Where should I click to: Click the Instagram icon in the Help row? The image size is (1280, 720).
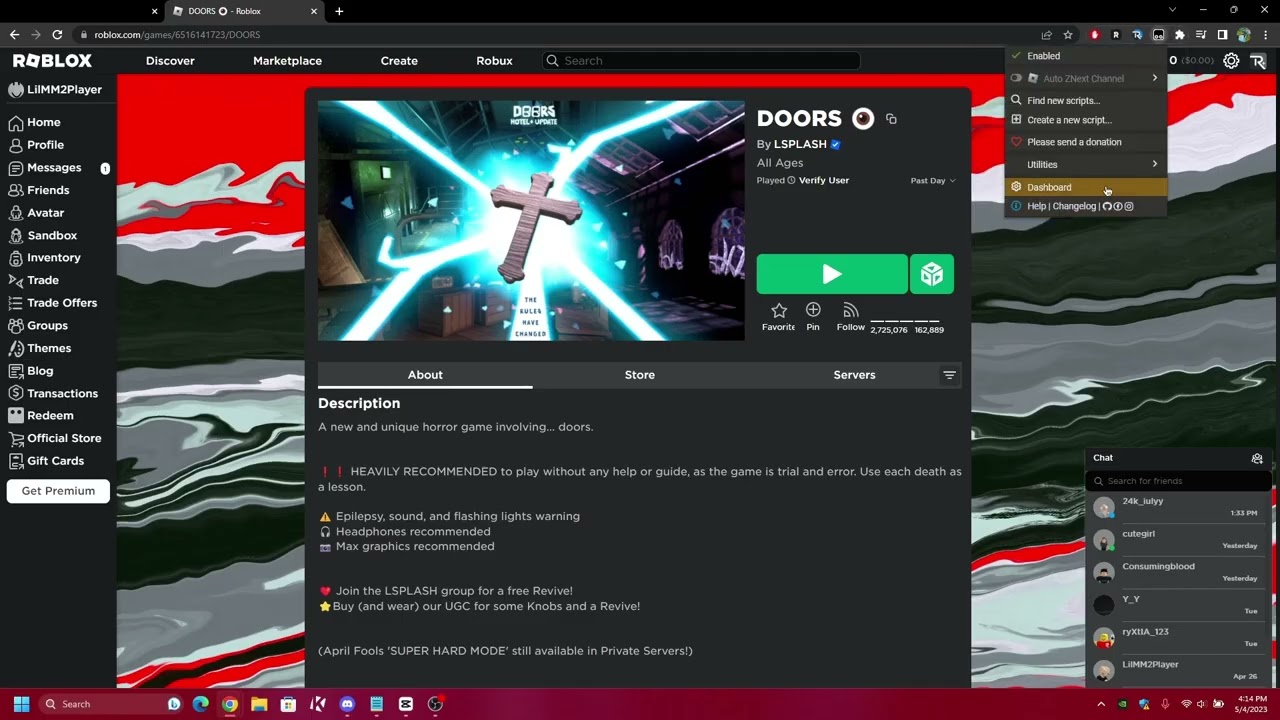(x=1129, y=207)
